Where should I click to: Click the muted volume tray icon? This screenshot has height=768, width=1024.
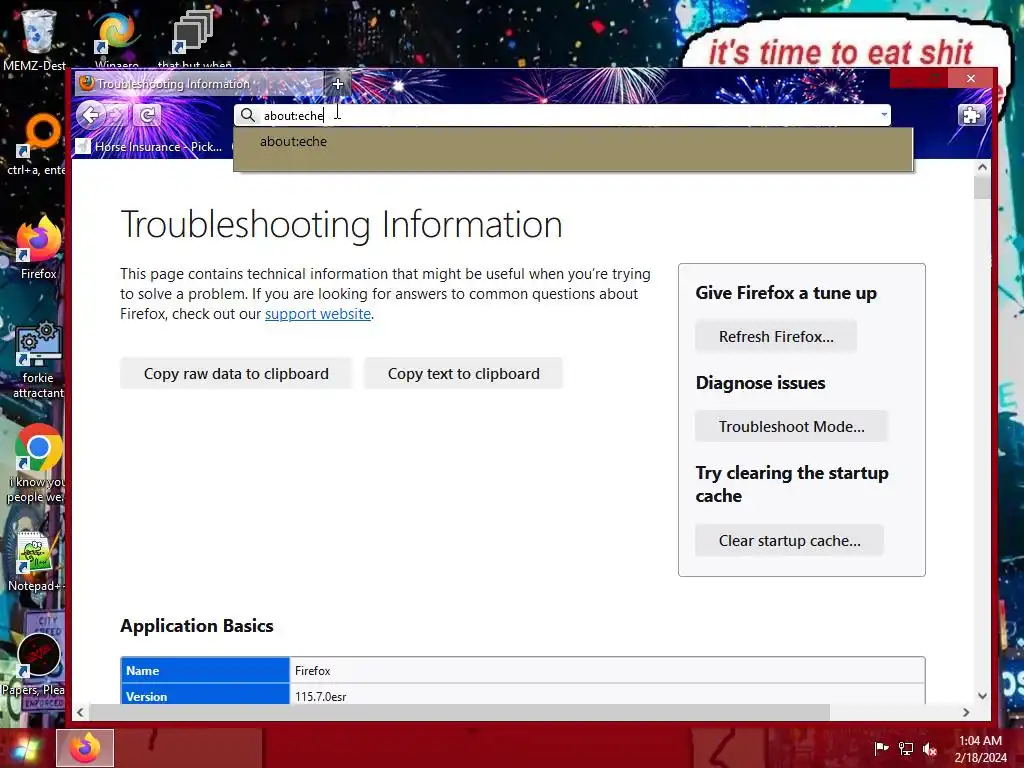pyautogui.click(x=930, y=749)
